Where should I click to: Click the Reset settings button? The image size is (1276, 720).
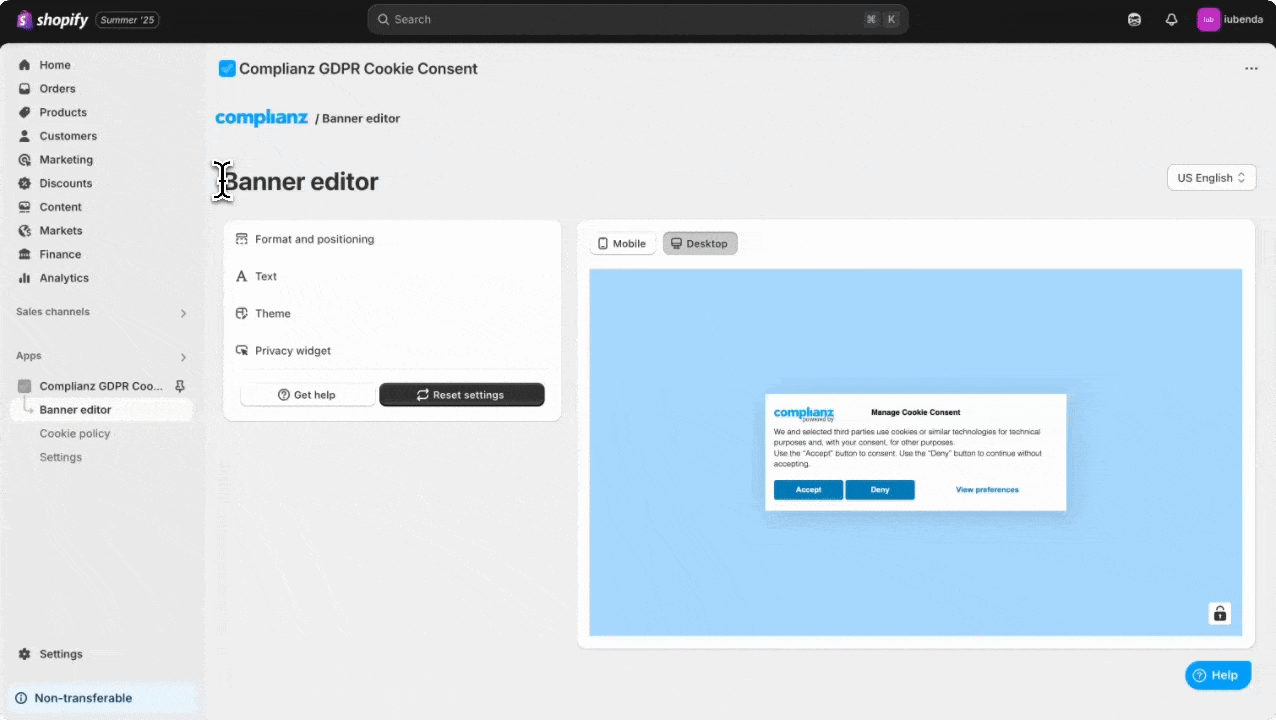pos(462,395)
